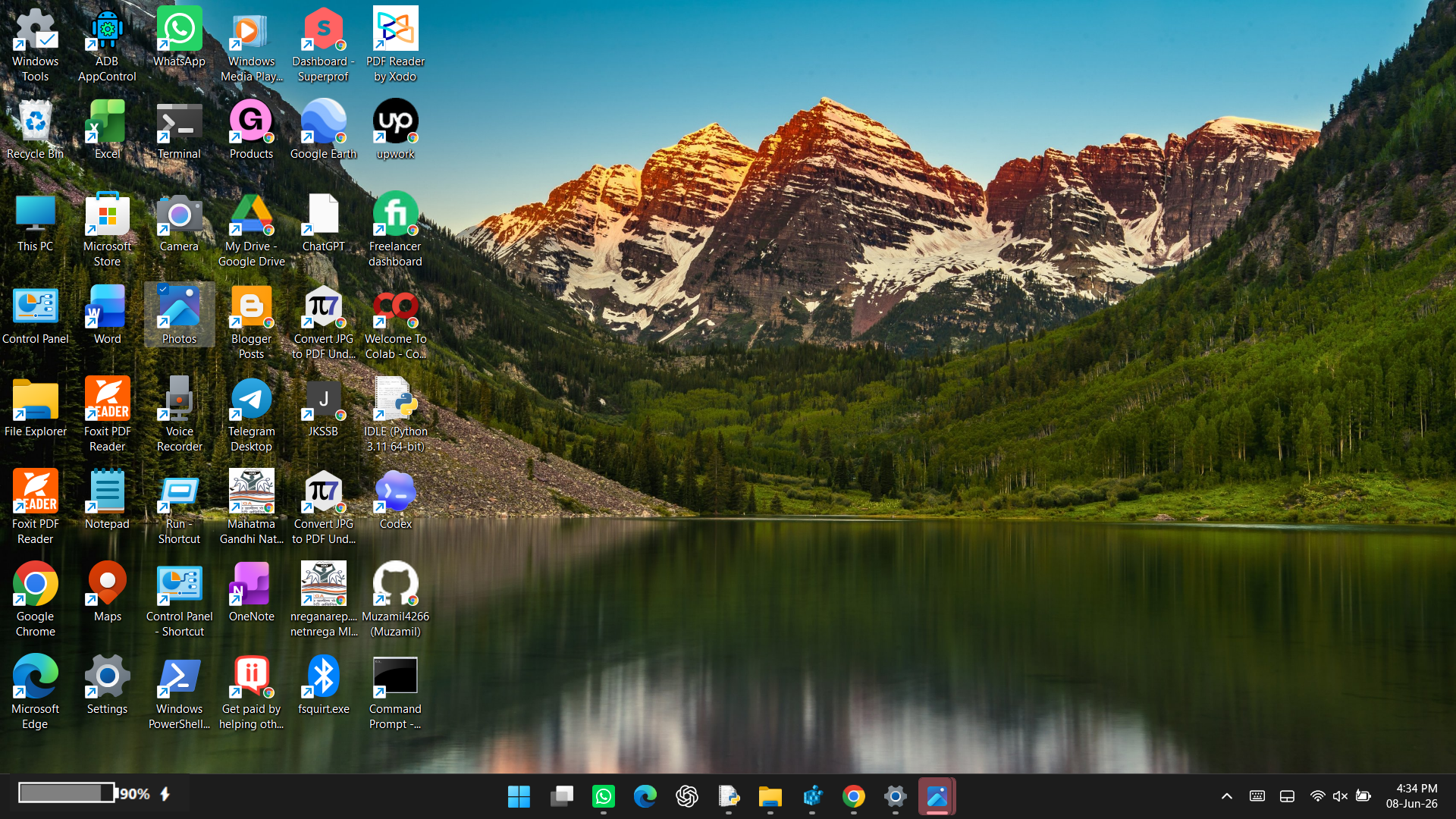The width and height of the screenshot is (1456, 819).
Task: Open the Windows Start menu
Action: point(519,796)
